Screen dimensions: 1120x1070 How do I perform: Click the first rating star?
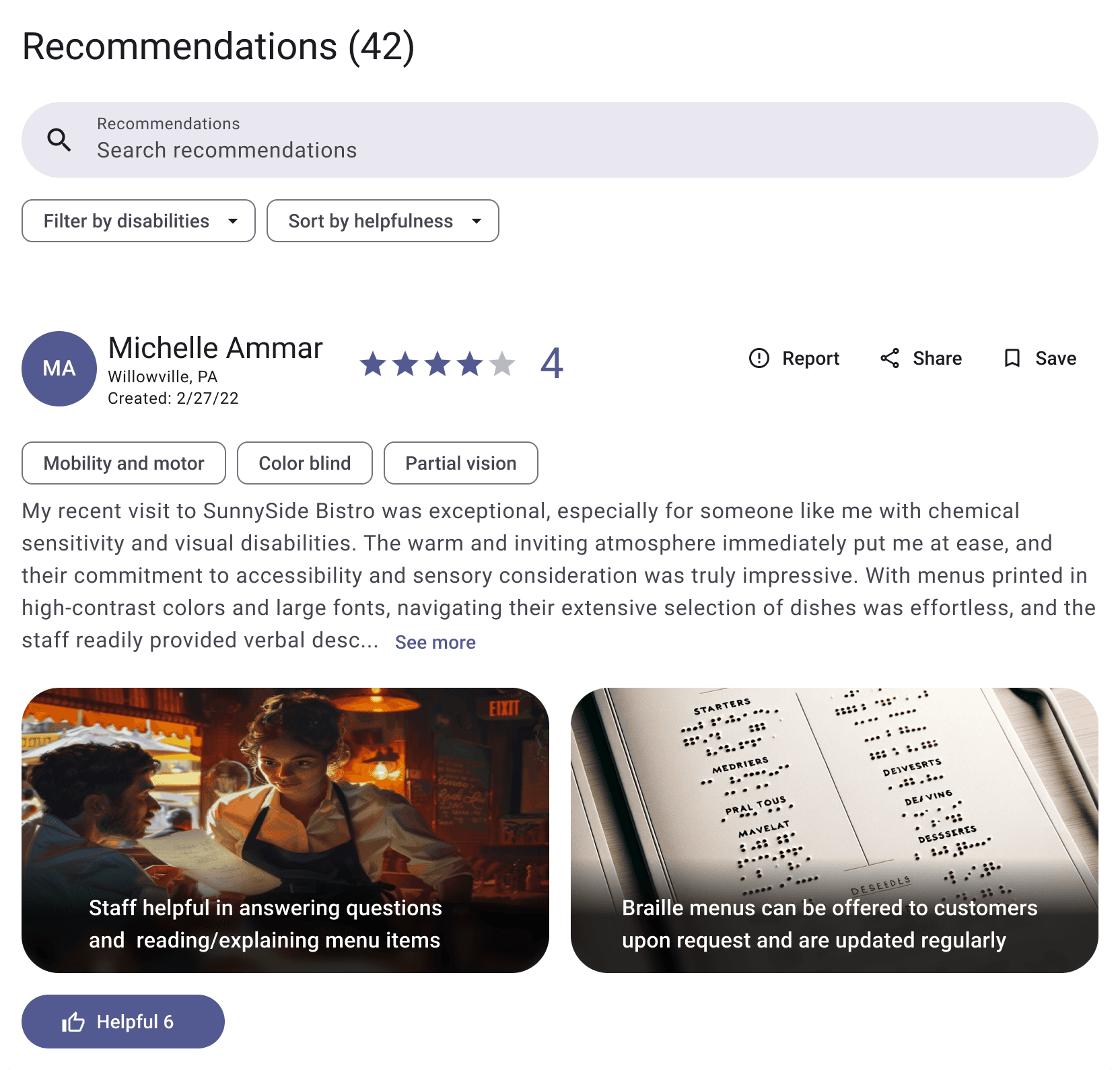pos(373,364)
